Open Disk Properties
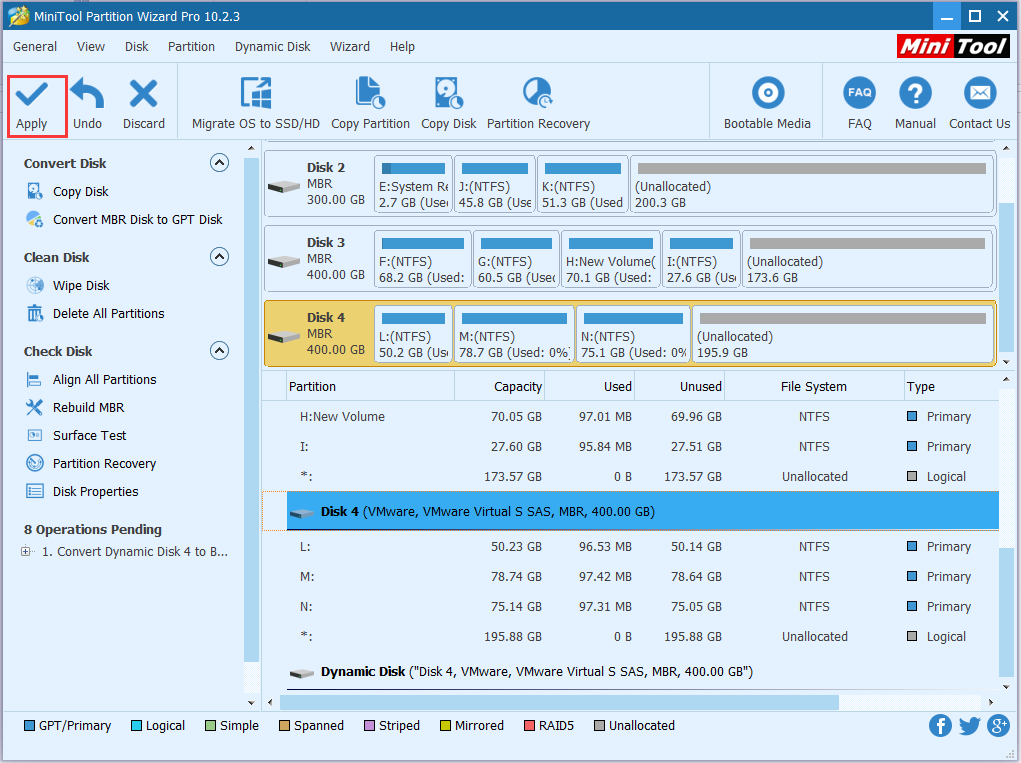The height and width of the screenshot is (763, 1021). (95, 491)
